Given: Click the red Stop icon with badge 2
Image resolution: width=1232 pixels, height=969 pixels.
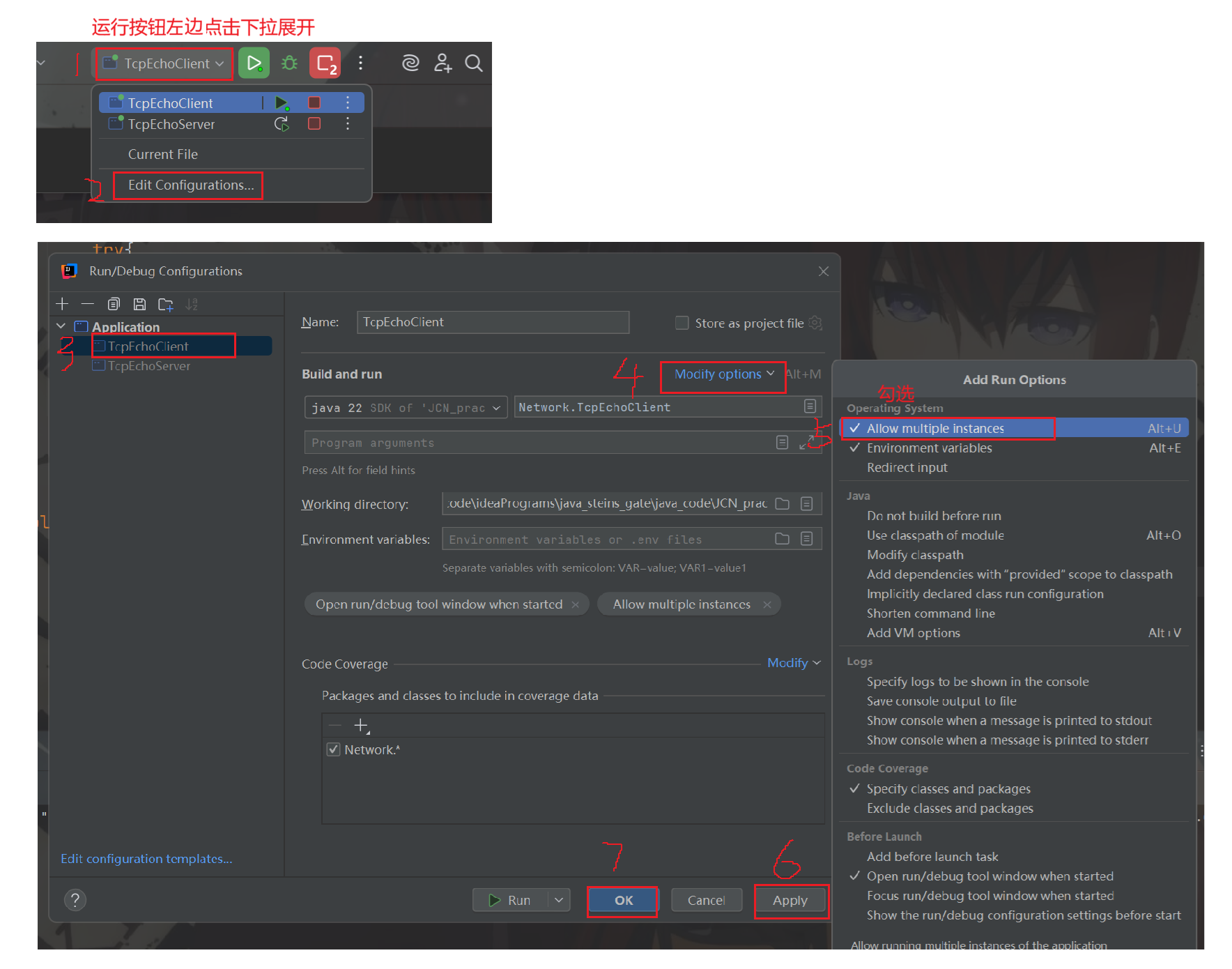Looking at the screenshot, I should tap(325, 63).
